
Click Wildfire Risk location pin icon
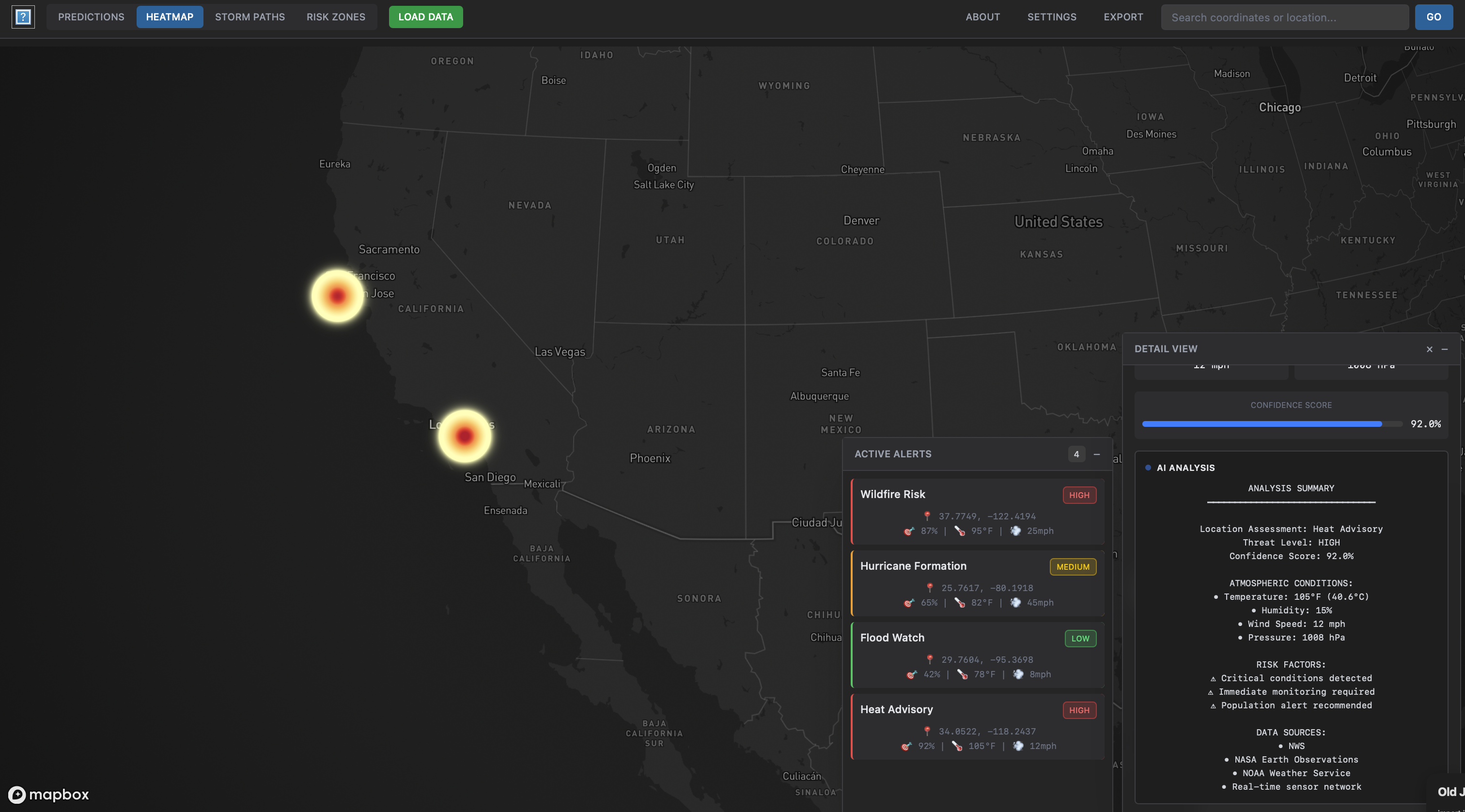coord(927,516)
